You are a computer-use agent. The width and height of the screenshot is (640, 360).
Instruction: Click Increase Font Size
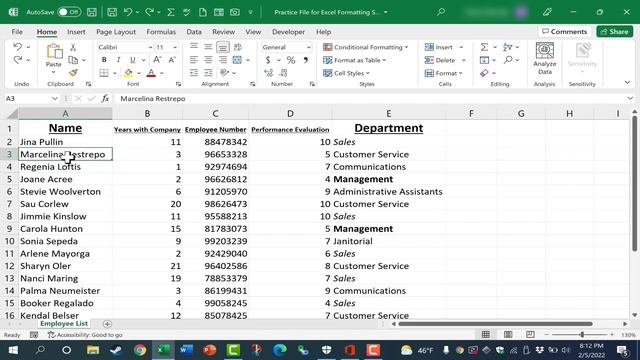click(157, 60)
